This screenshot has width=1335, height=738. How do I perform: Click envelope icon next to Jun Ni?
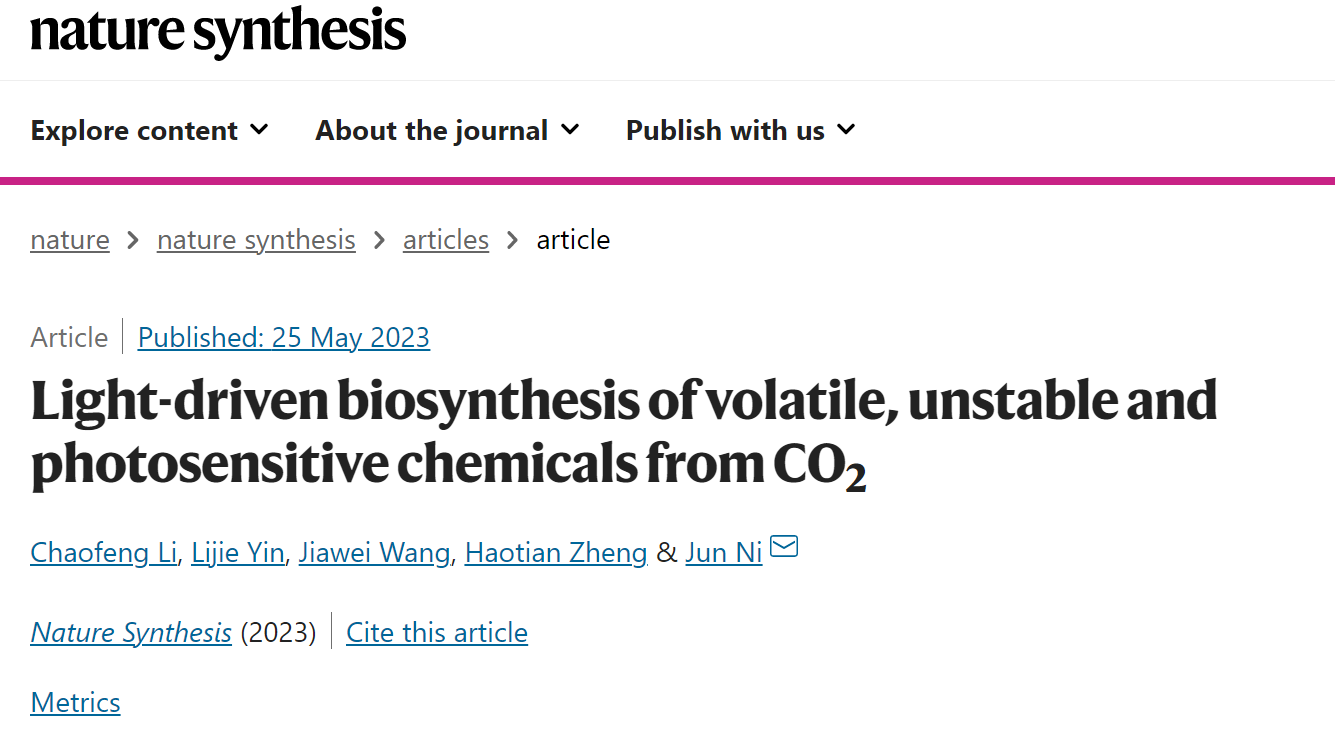(784, 547)
